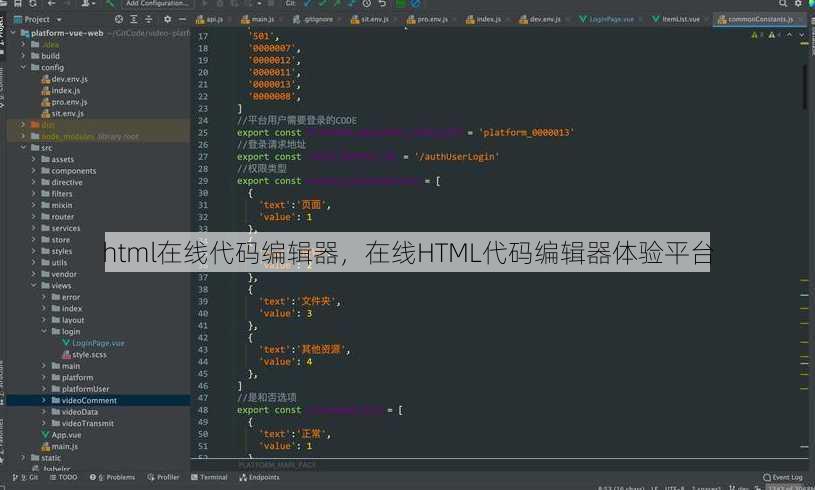This screenshot has width=815, height=490.
Task: Click the locate current file target icon
Action: pos(119,19)
